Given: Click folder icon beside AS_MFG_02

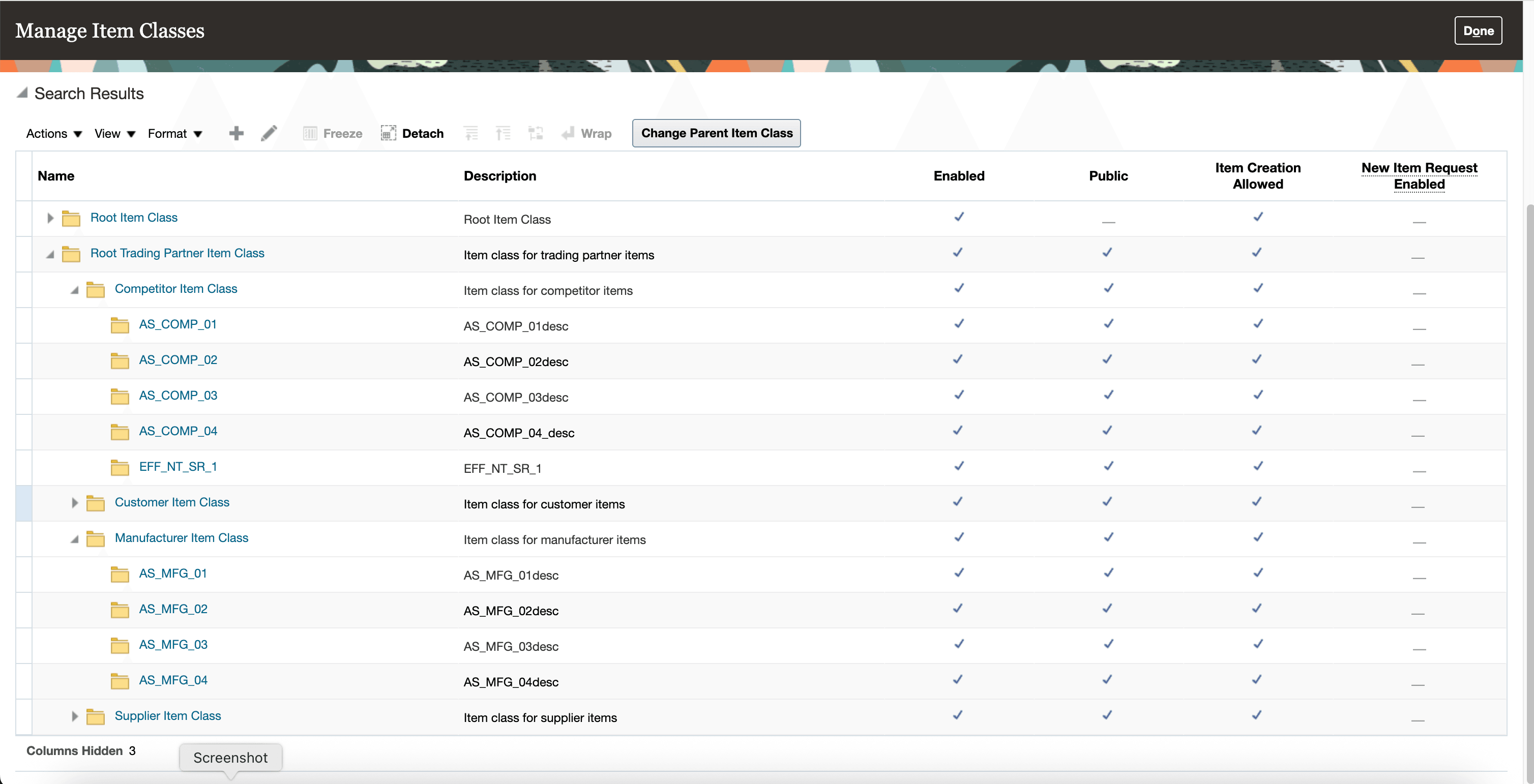Looking at the screenshot, I should (x=120, y=610).
